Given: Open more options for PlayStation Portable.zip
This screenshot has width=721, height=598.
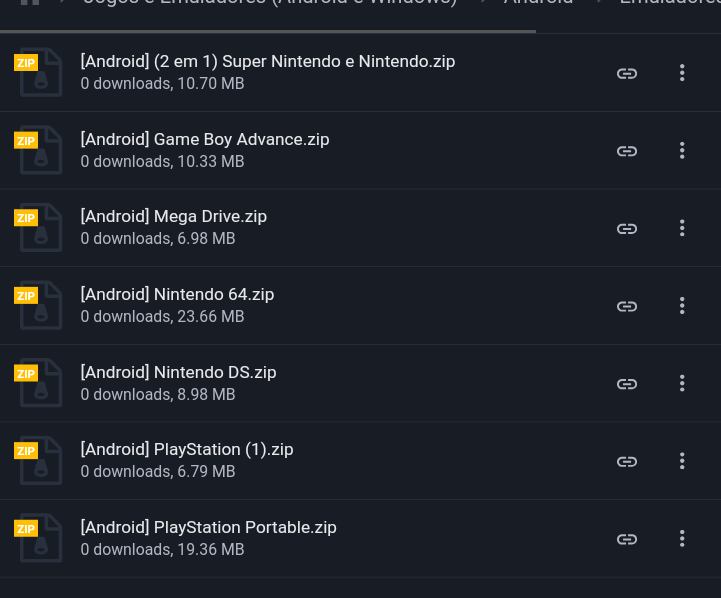Looking at the screenshot, I should 682,539.
